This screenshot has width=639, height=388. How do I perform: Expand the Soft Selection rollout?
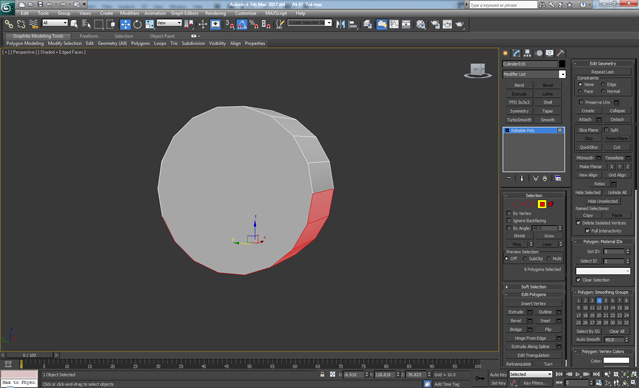point(533,287)
